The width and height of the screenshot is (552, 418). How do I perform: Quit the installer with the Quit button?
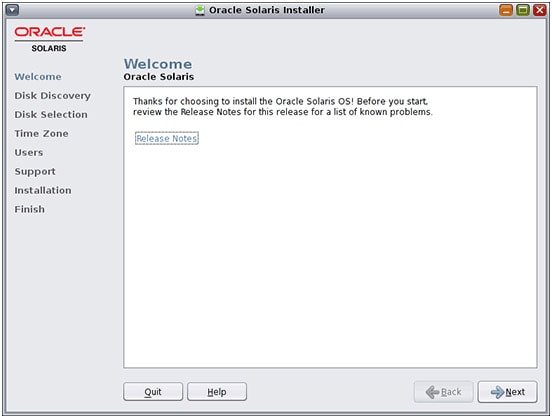click(x=153, y=392)
